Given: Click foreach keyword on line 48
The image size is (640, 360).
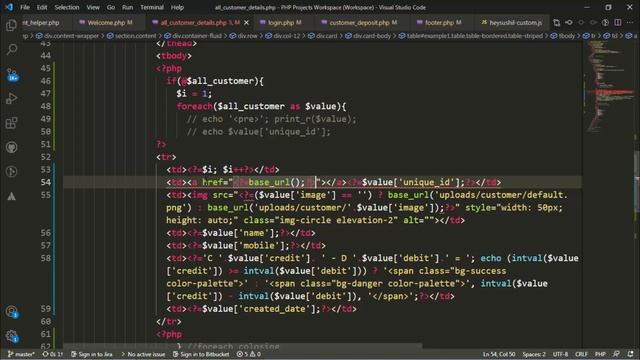Looking at the screenshot, I should (194, 106).
